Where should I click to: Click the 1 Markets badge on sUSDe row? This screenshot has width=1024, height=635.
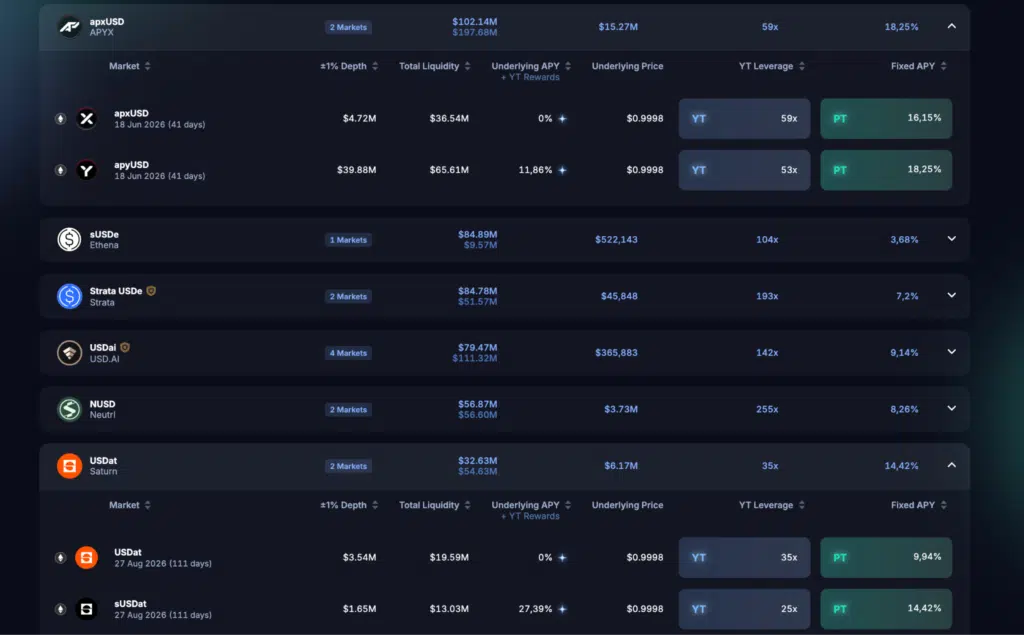[348, 240]
